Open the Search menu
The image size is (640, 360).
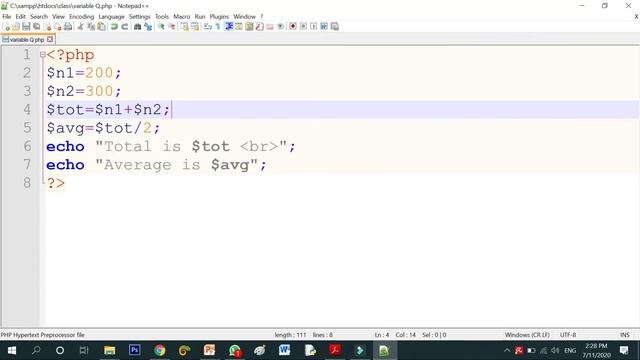coord(39,17)
